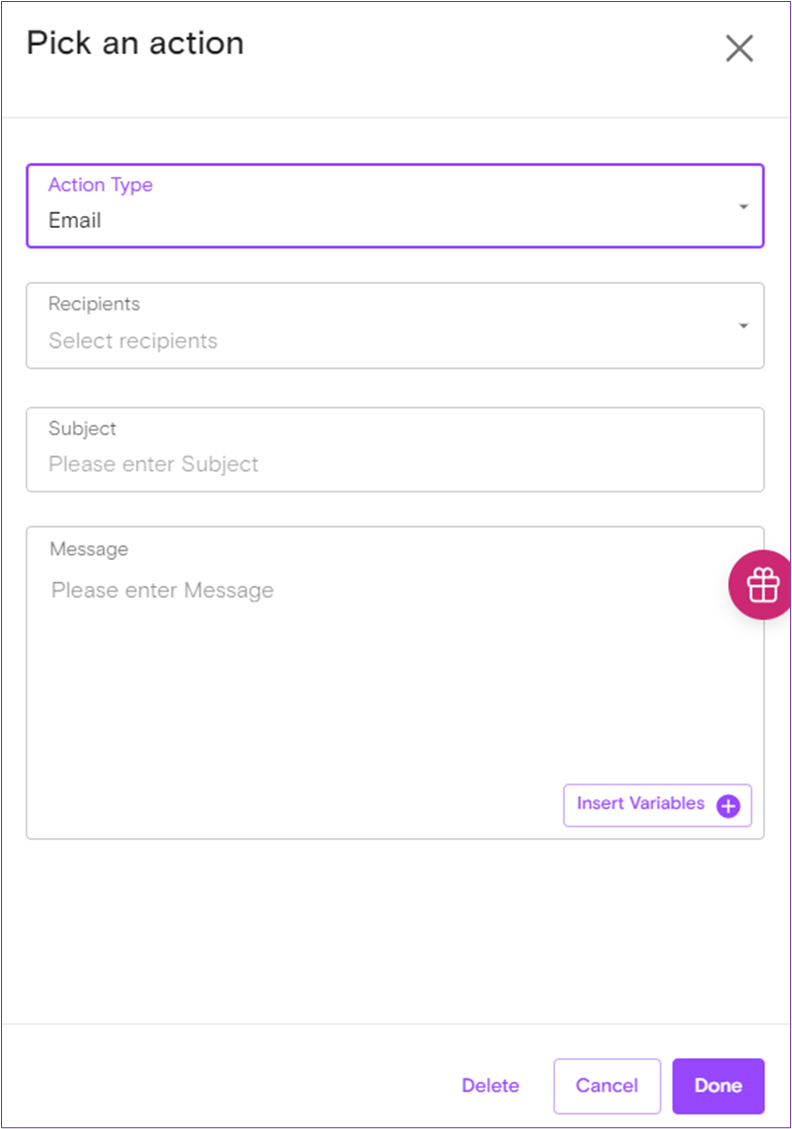Image resolution: width=792 pixels, height=1129 pixels.
Task: Expand the Action Type dropdown arrow
Action: [743, 207]
